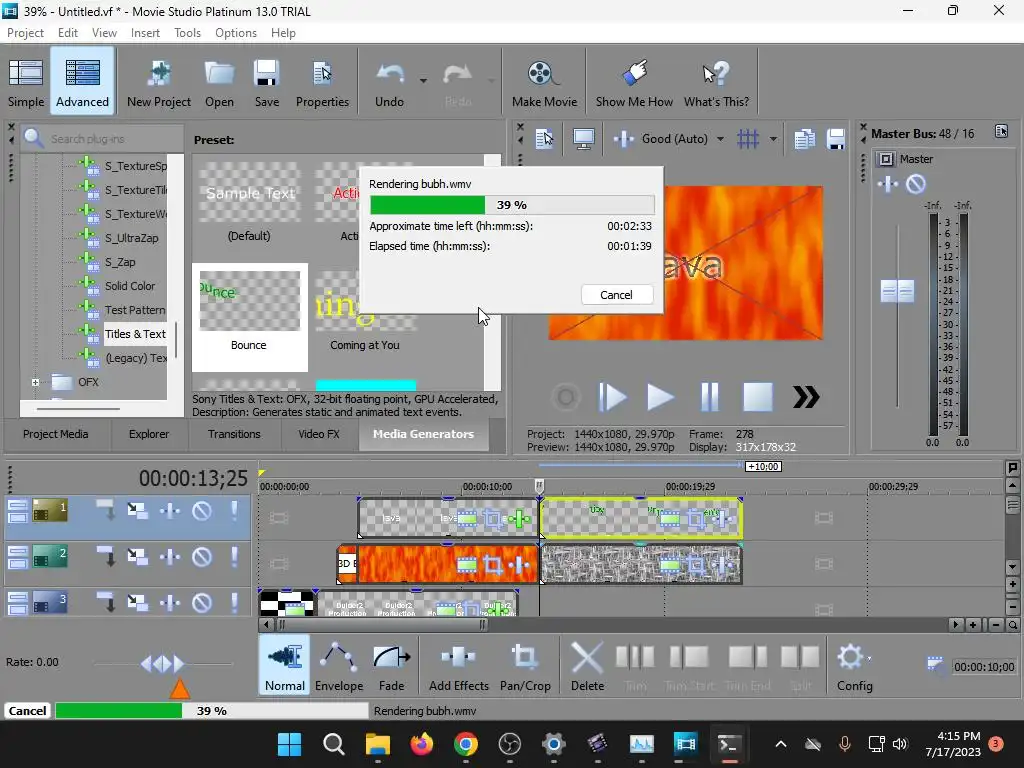Screen dimensions: 1024x768
Task: Click the Open folder icon
Action: coord(219,83)
